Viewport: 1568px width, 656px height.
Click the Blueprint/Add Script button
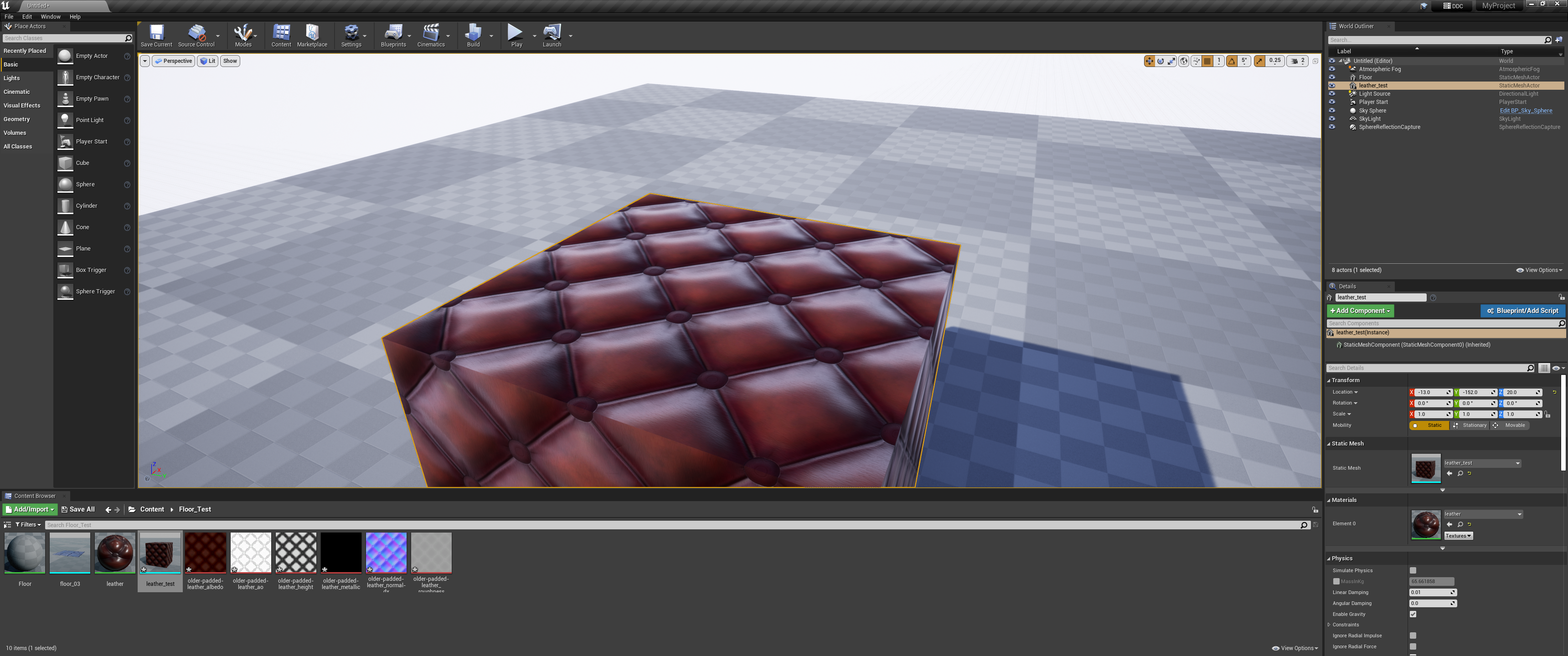(x=1523, y=310)
